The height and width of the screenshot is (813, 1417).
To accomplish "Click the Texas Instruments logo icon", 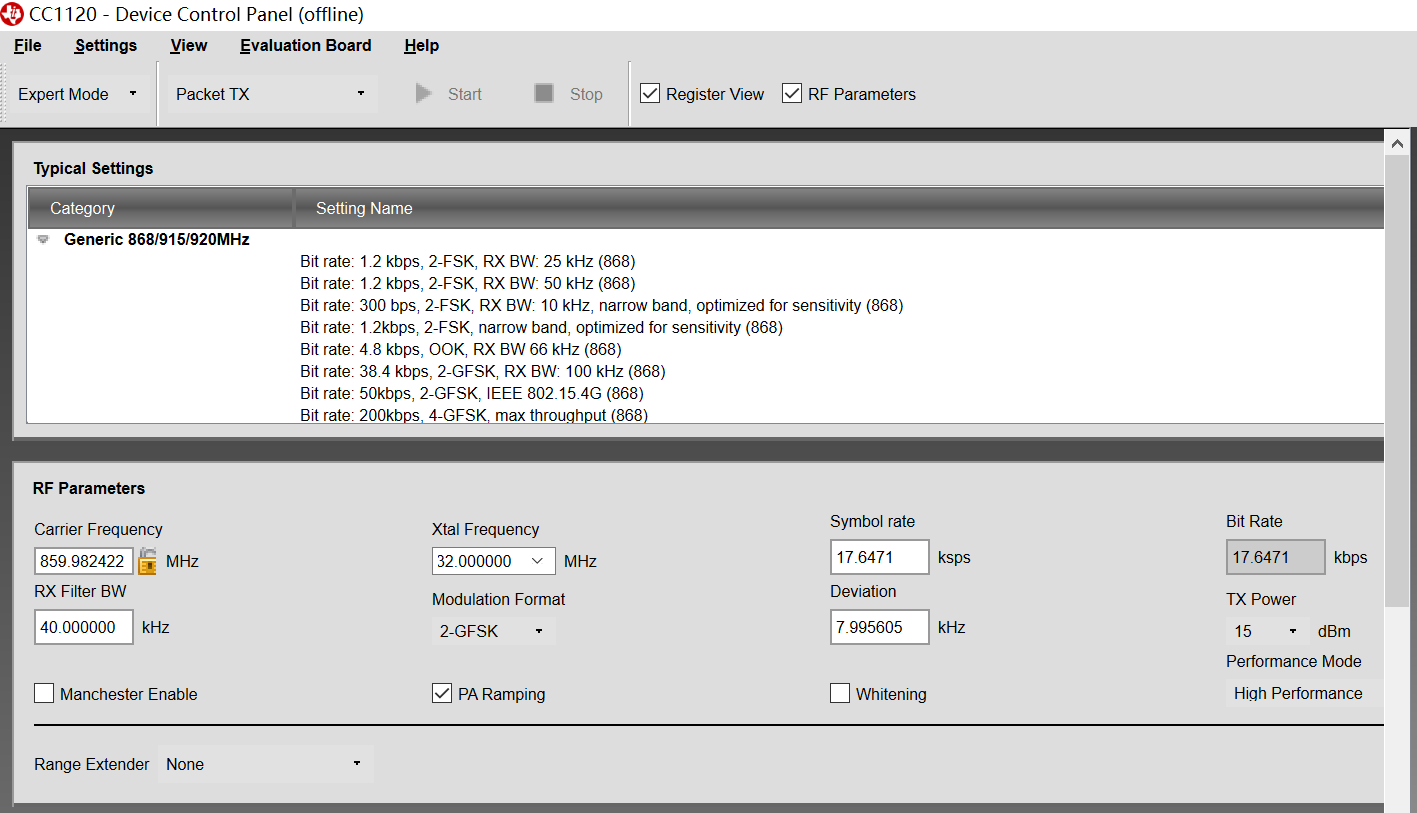I will [13, 14].
